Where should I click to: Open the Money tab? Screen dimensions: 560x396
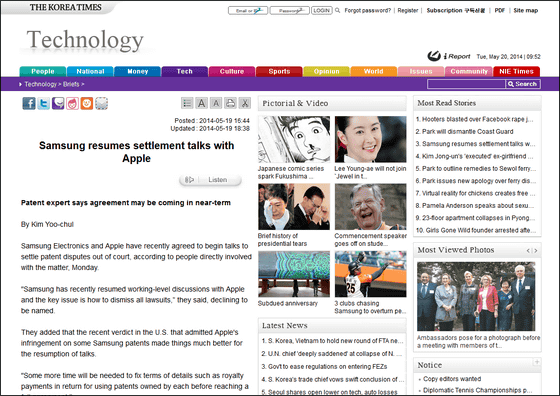click(x=138, y=71)
